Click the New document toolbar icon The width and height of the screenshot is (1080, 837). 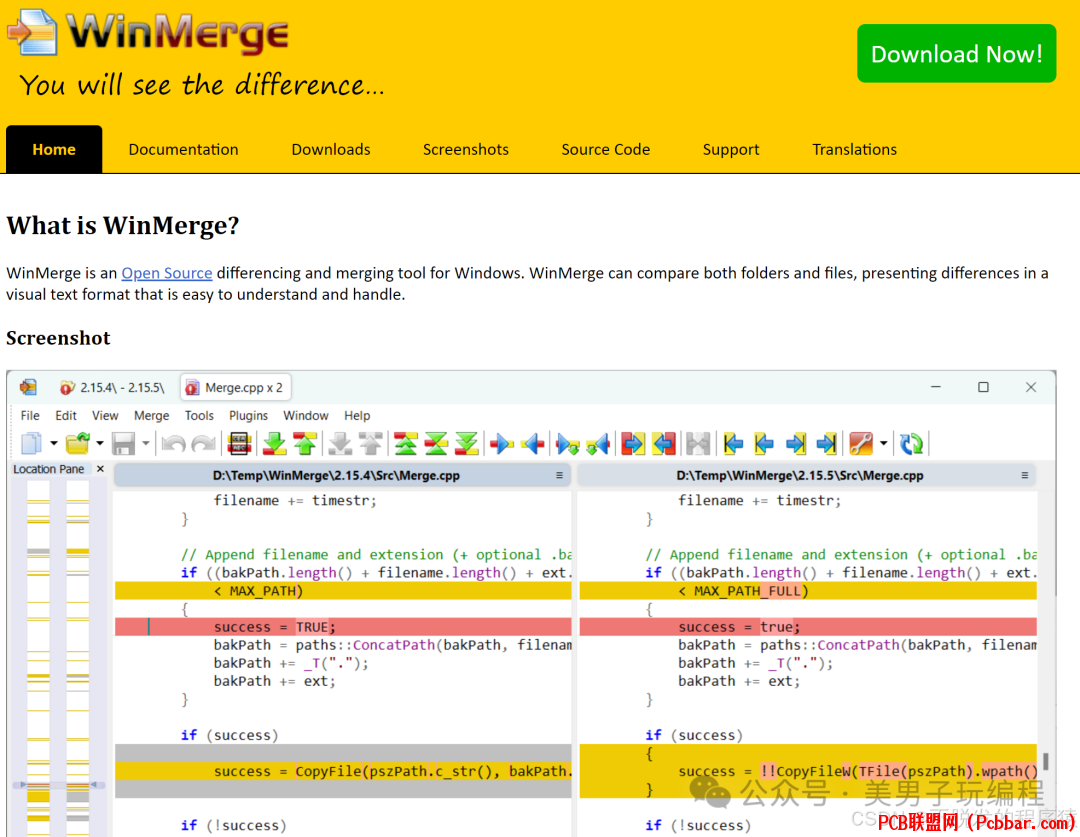pyautogui.click(x=31, y=444)
